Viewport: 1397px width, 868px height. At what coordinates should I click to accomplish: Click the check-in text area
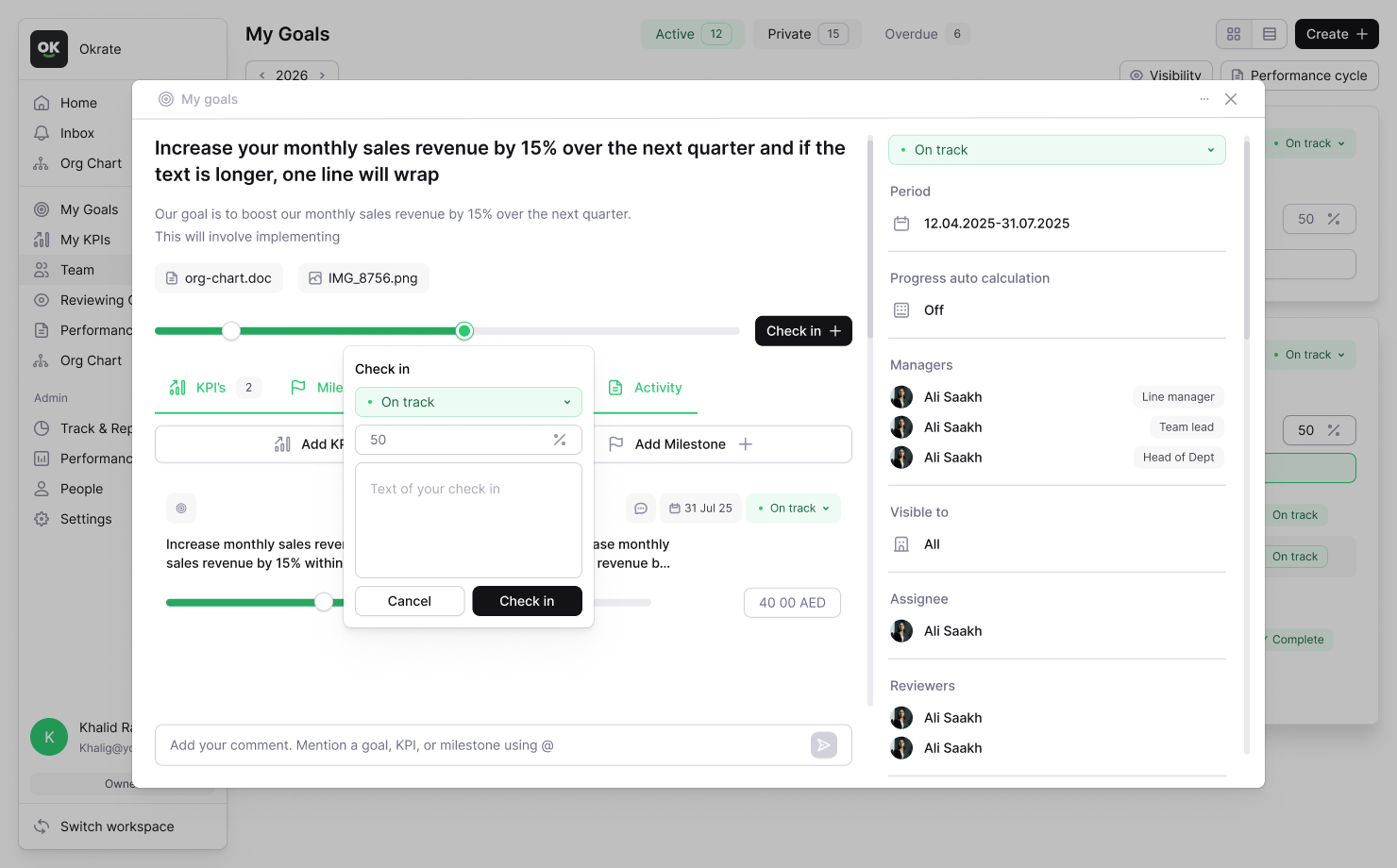468,520
